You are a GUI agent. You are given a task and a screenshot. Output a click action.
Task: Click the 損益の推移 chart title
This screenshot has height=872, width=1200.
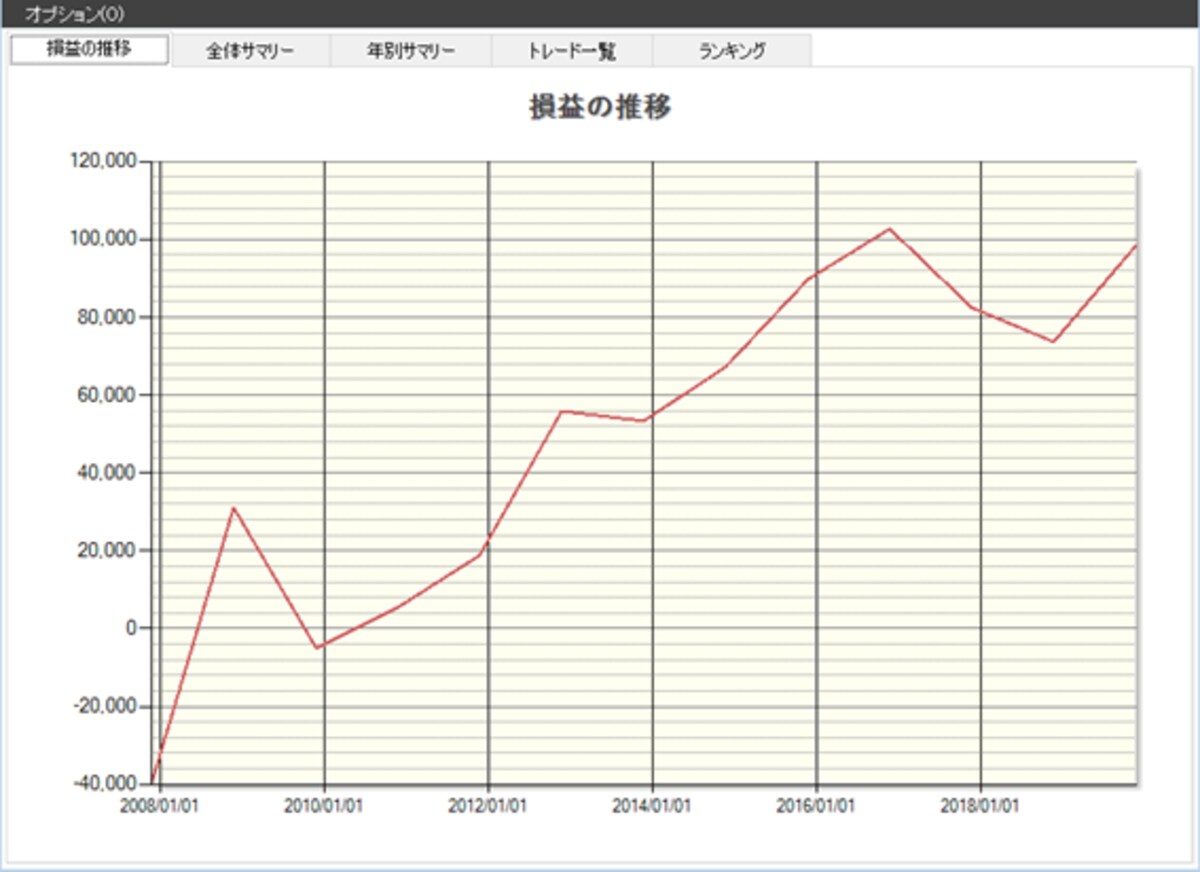(x=601, y=108)
